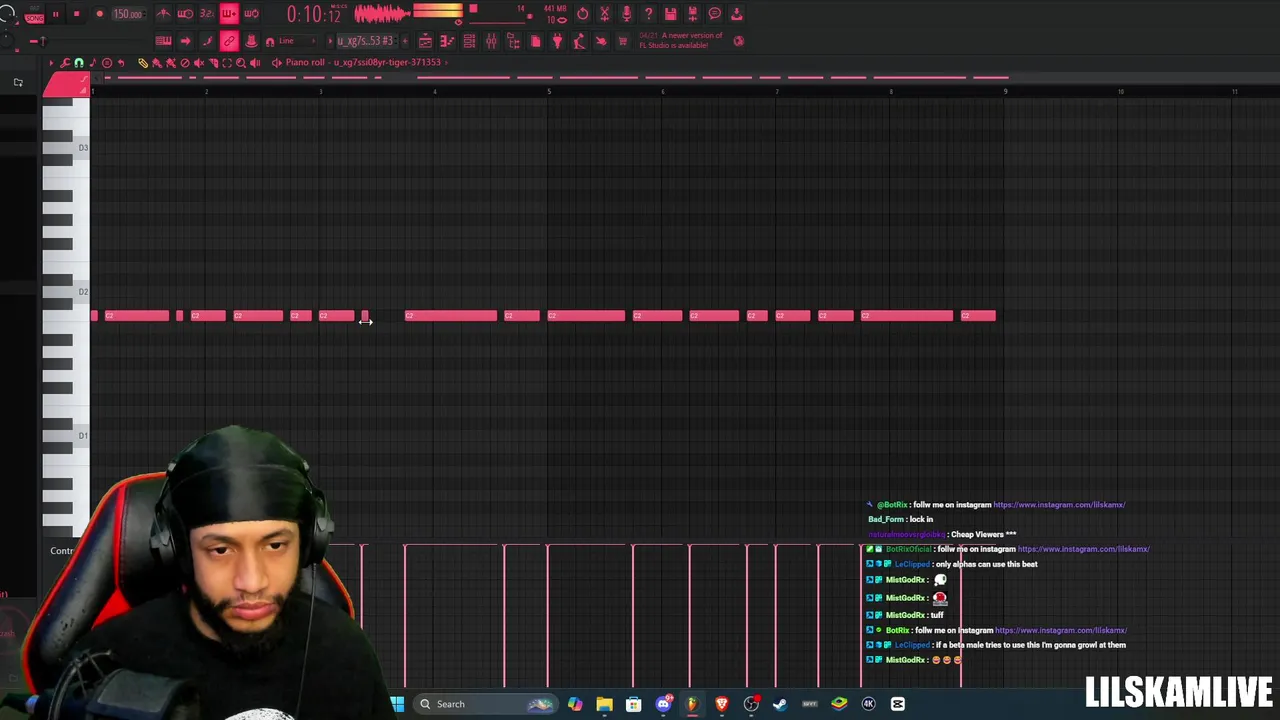Open Discord from the taskbar
This screenshot has height=720, width=1280.
pos(663,704)
